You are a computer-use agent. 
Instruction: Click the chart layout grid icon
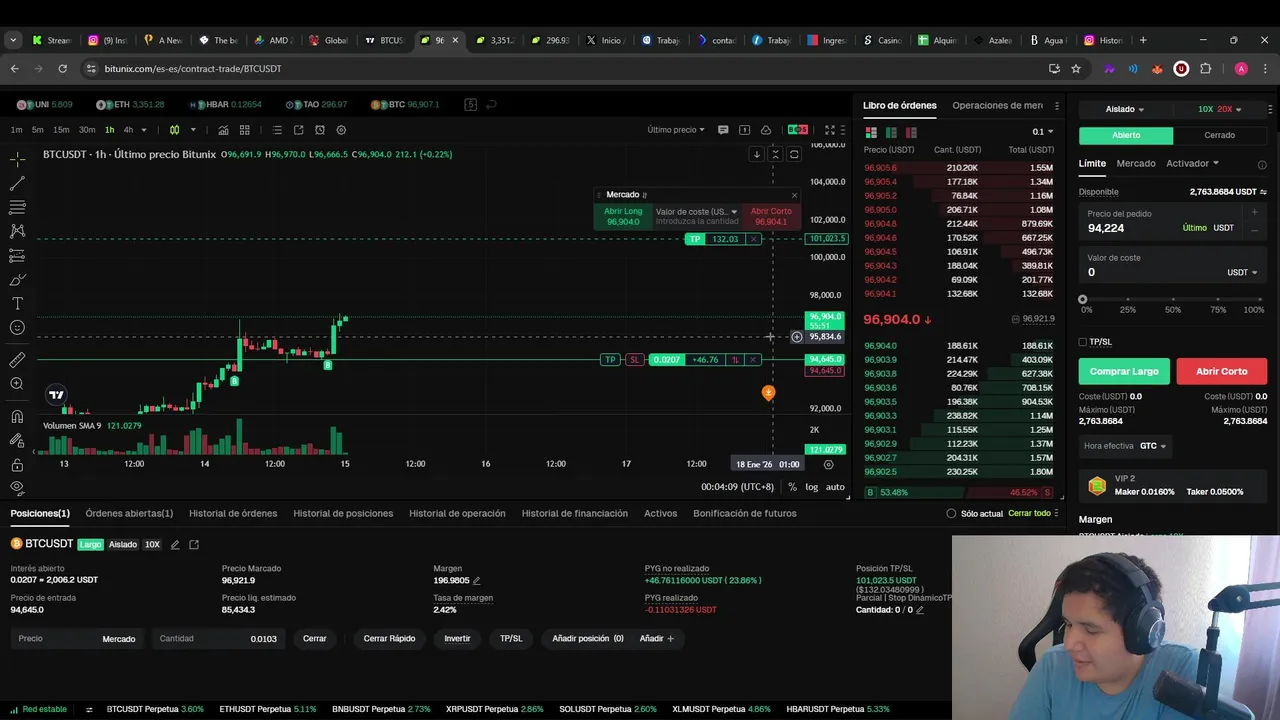(x=244, y=130)
